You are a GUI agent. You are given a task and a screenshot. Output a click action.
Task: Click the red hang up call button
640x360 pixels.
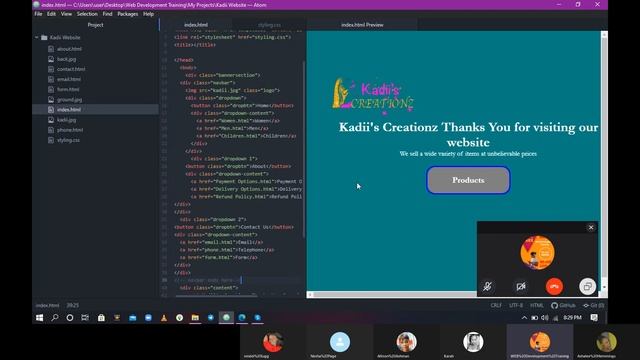click(x=554, y=286)
